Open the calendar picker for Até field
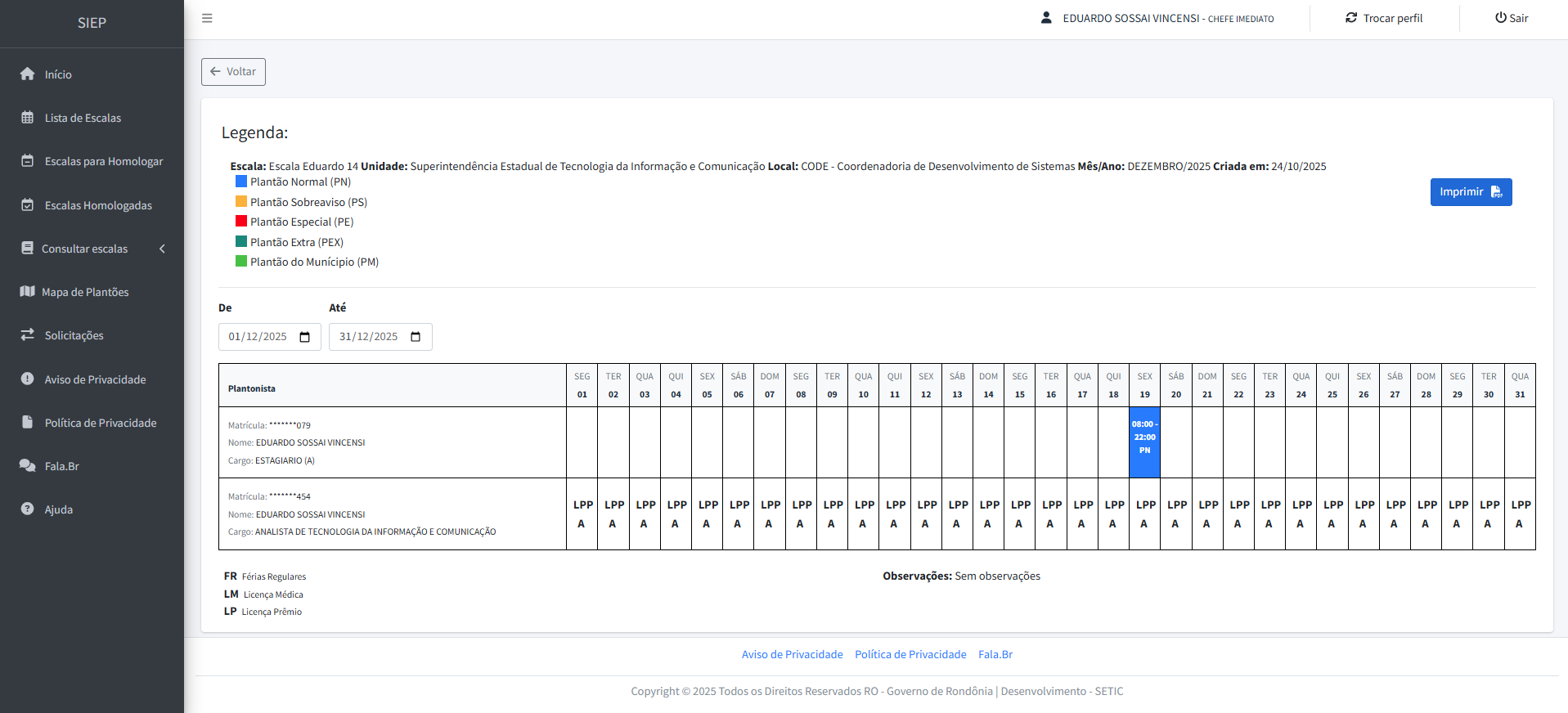Image resolution: width=1568 pixels, height=713 pixels. (x=416, y=337)
